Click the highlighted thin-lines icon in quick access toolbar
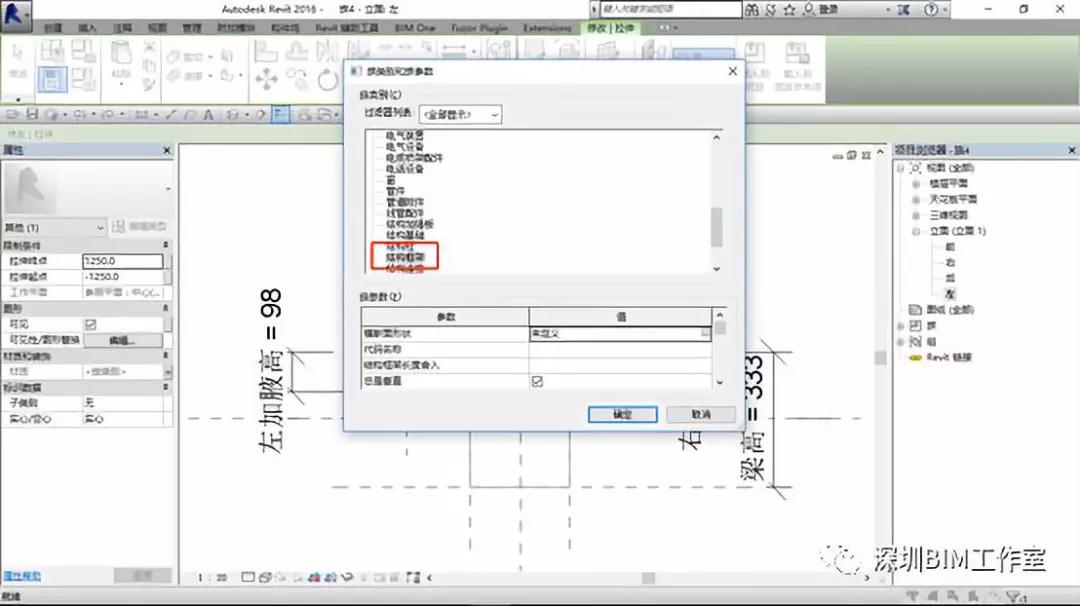 click(280, 114)
